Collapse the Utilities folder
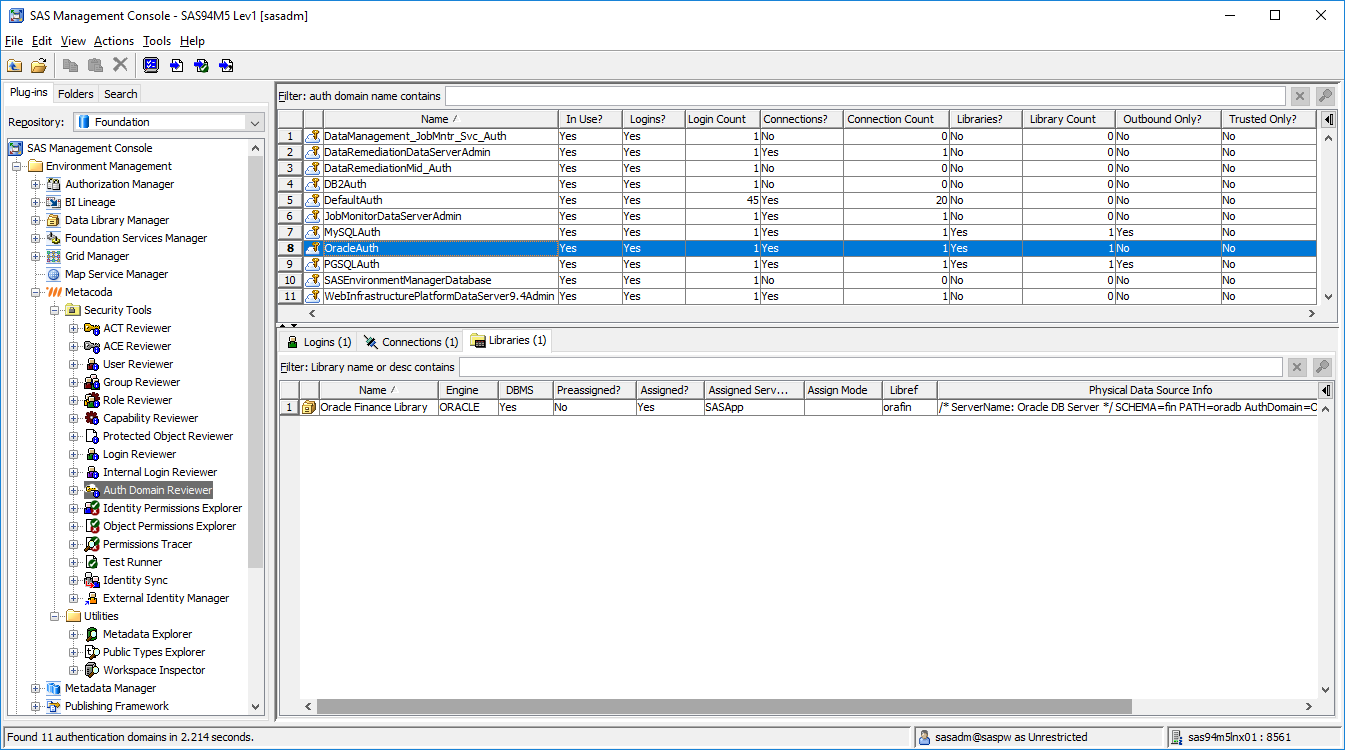The width and height of the screenshot is (1345, 750). point(55,616)
